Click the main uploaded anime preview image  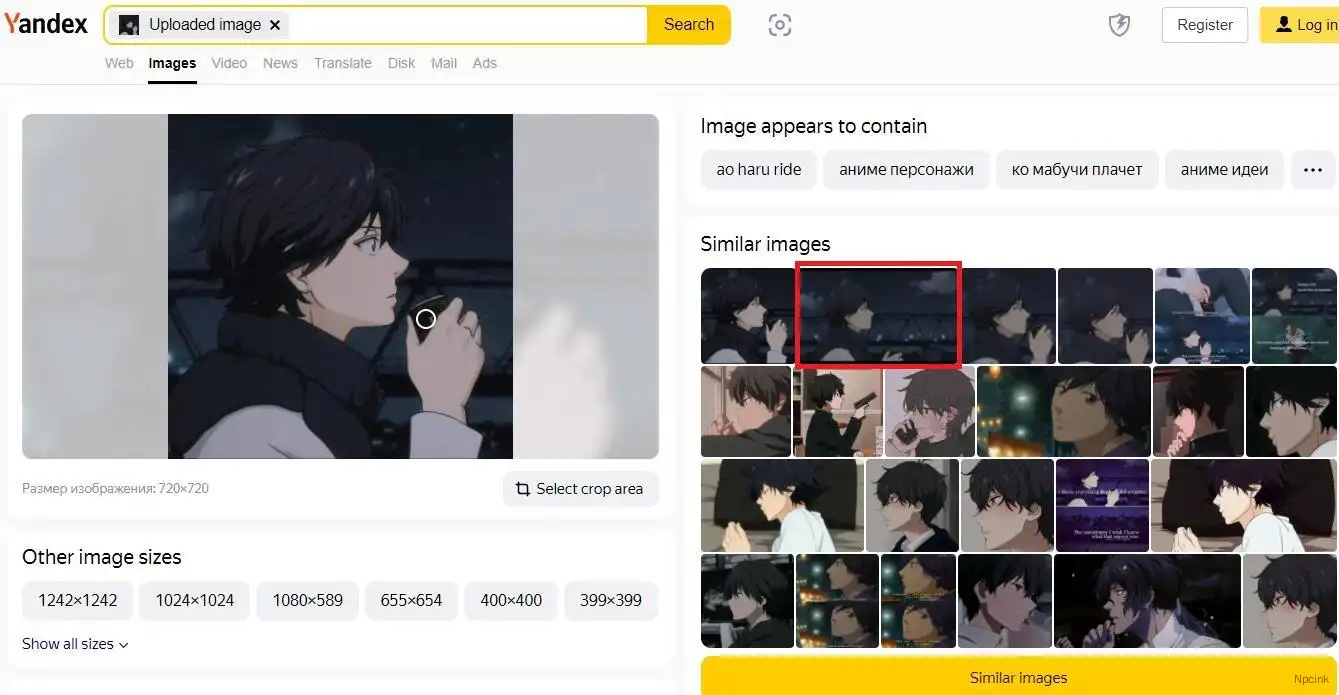pos(340,286)
